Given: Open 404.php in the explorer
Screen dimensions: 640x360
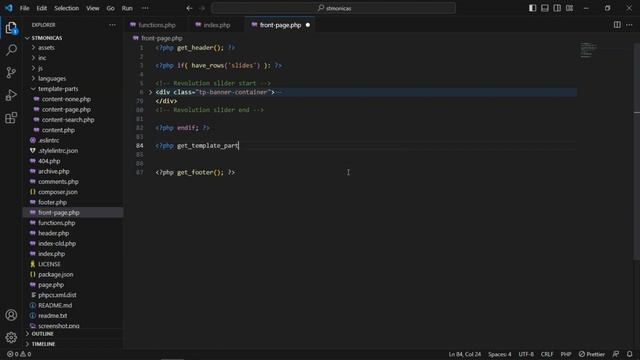Looking at the screenshot, I should coord(49,161).
